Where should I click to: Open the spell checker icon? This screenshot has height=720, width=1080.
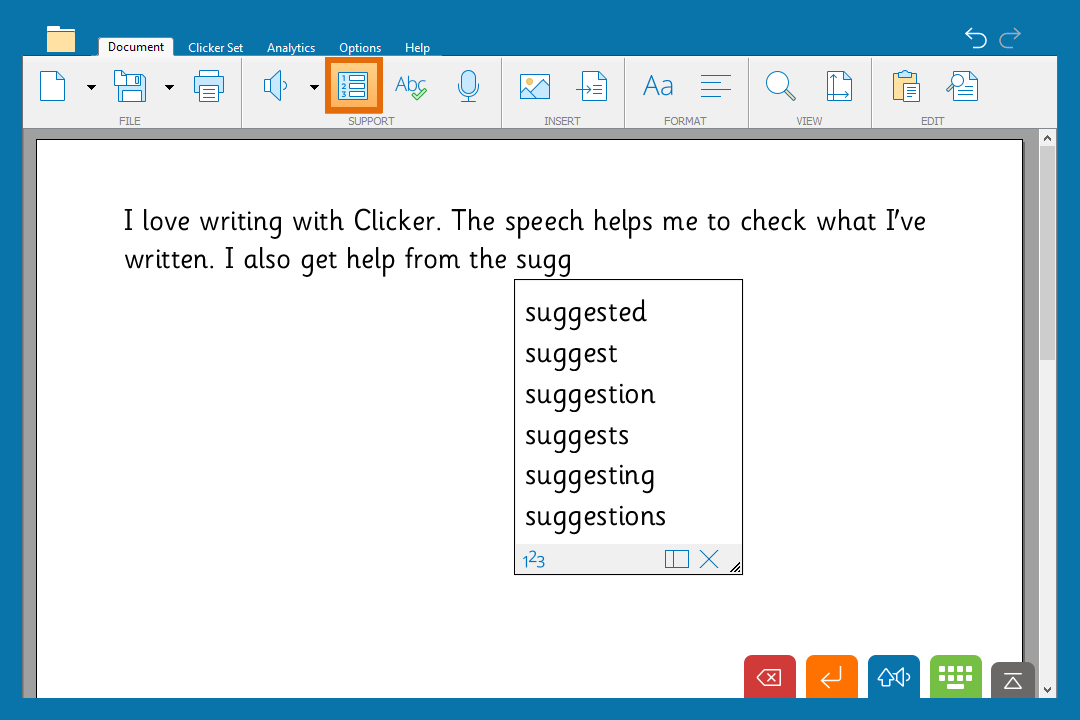pos(410,86)
